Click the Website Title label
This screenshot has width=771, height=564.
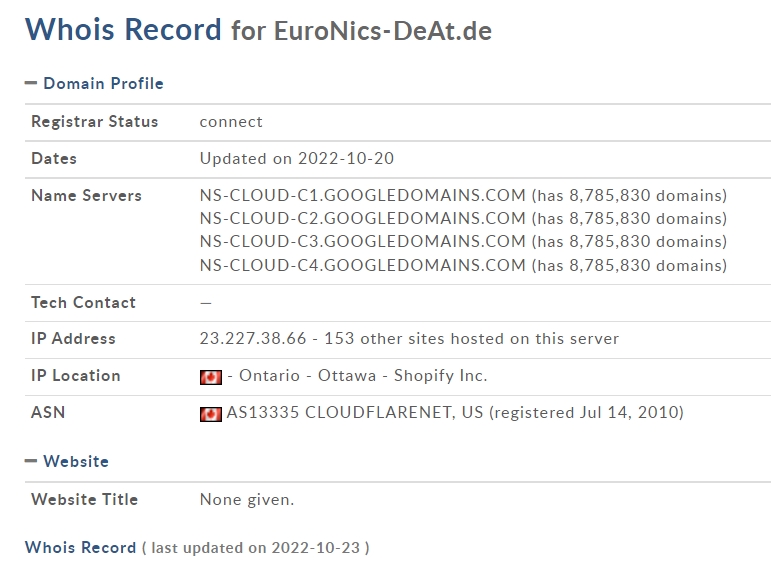click(85, 499)
